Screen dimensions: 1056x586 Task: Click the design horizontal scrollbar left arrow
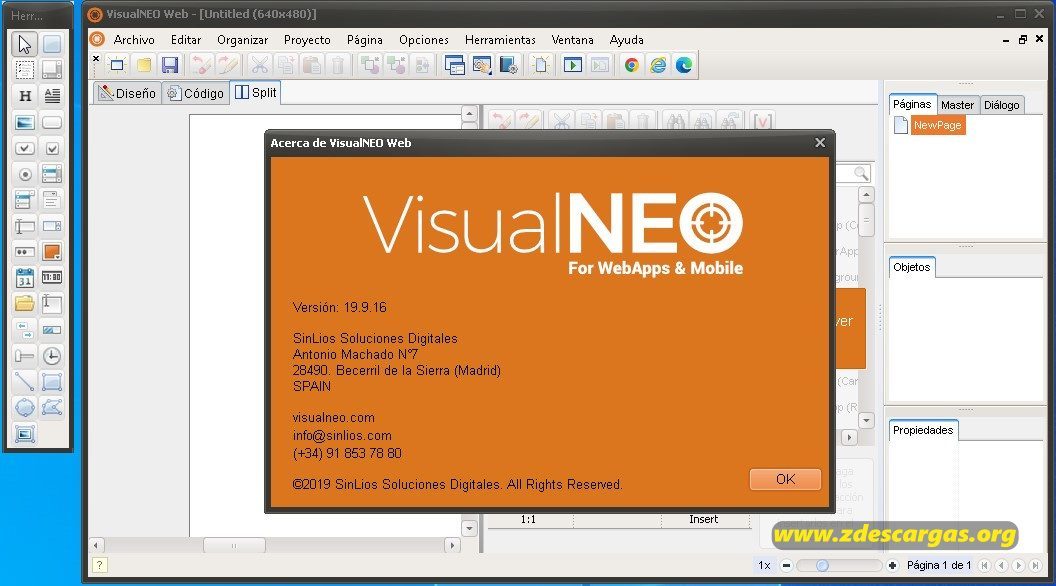pos(96,545)
